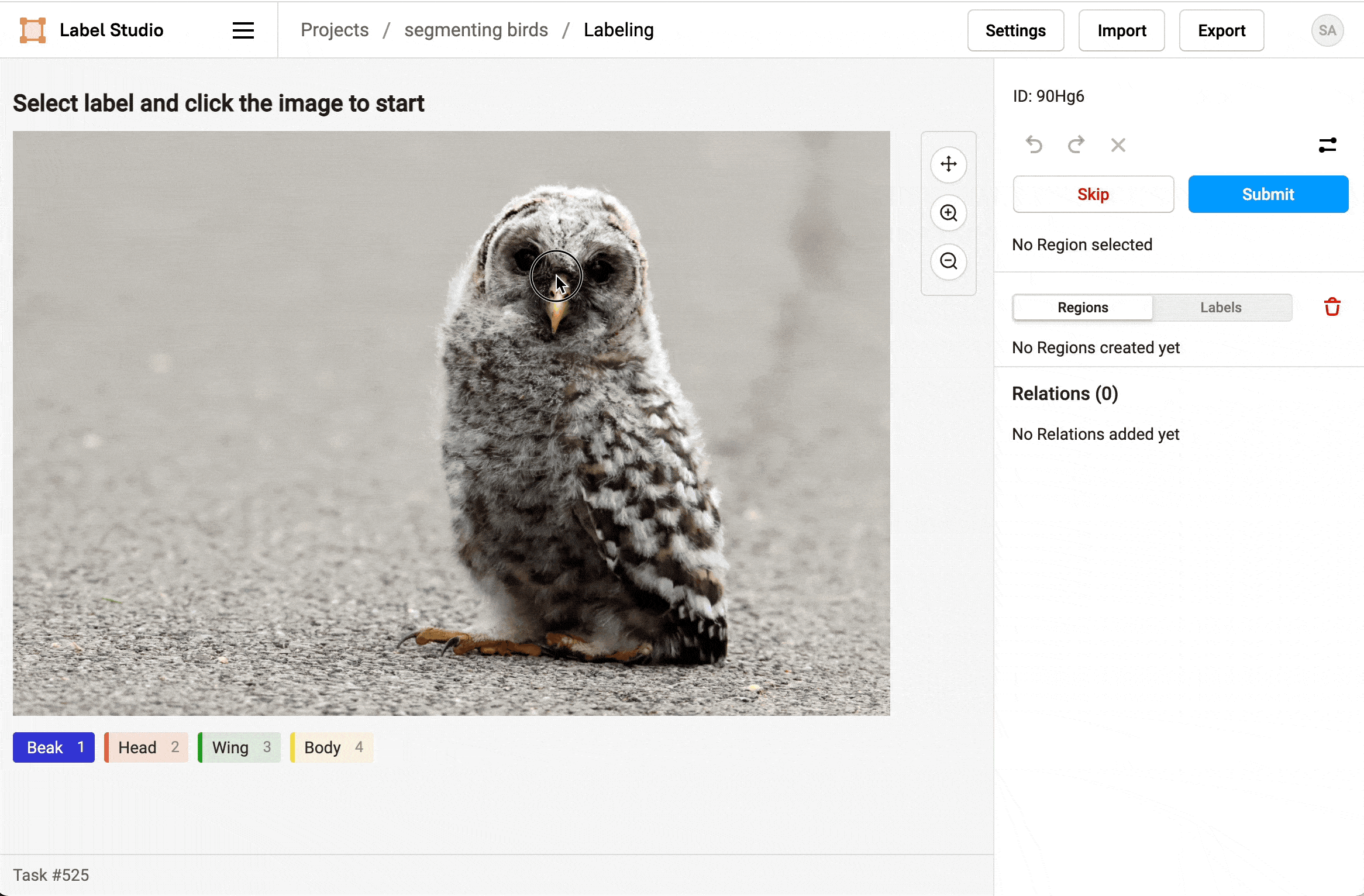This screenshot has height=896, width=1364.
Task: Switch to the Labels tab
Action: click(1220, 307)
